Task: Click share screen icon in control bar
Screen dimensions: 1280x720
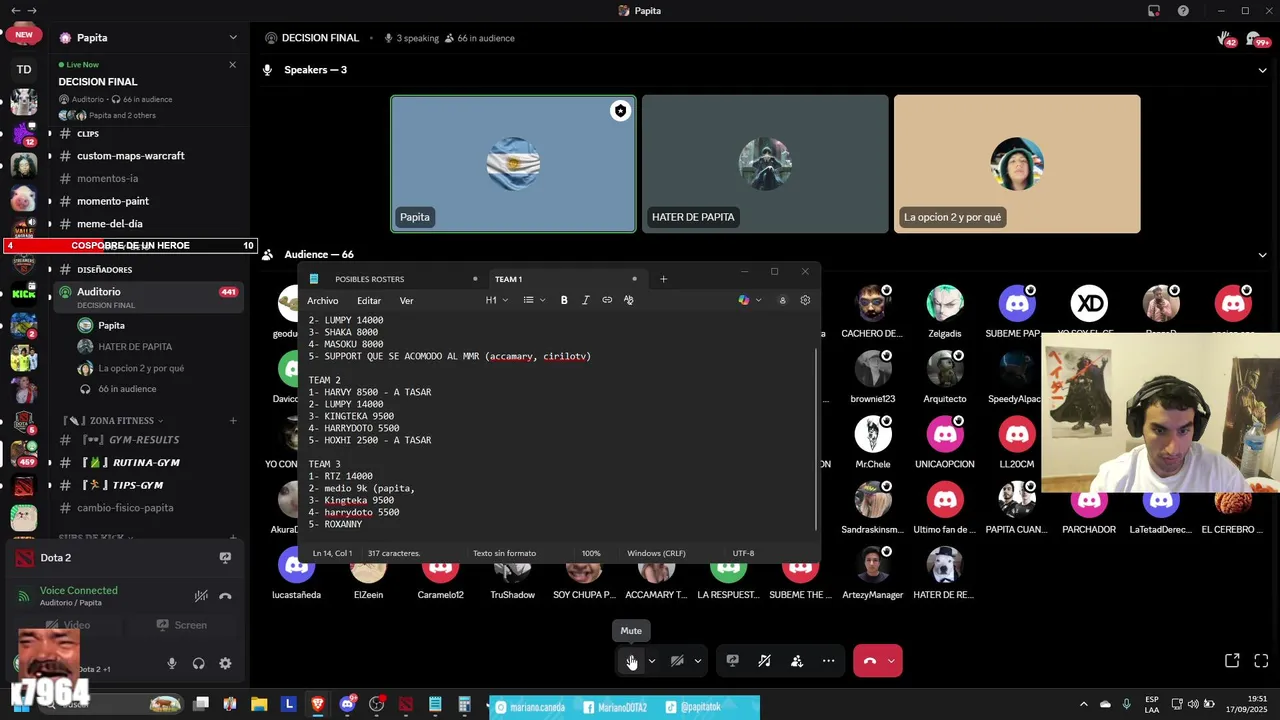Action: click(732, 661)
